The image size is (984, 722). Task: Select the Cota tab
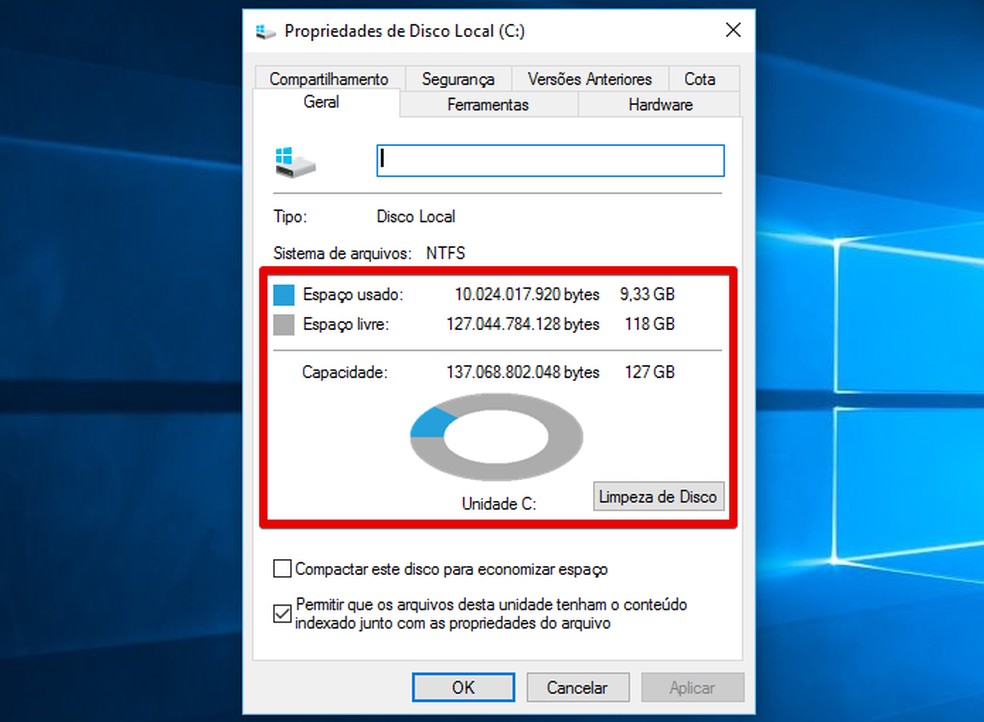click(700, 79)
